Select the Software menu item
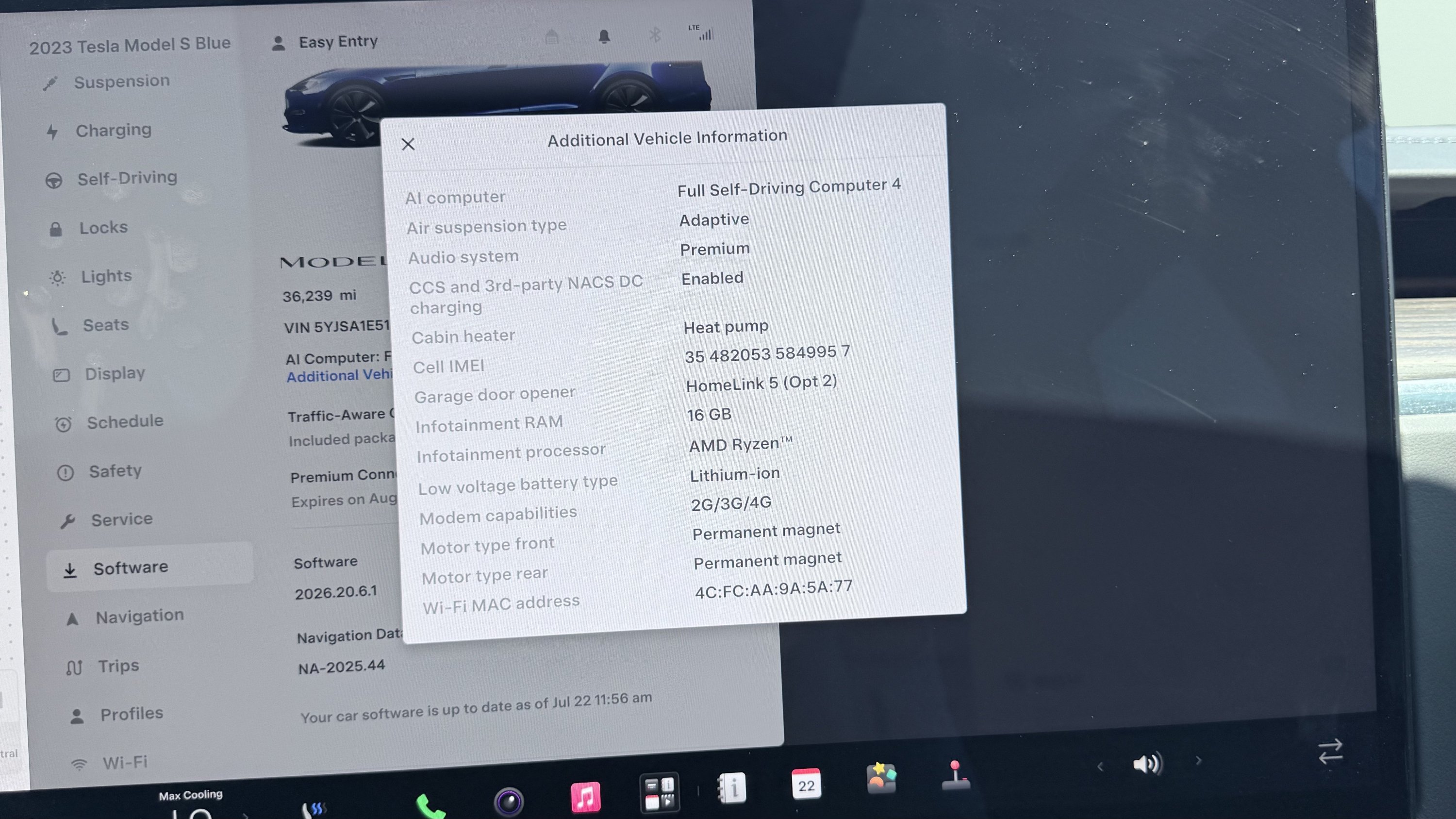 [150, 568]
